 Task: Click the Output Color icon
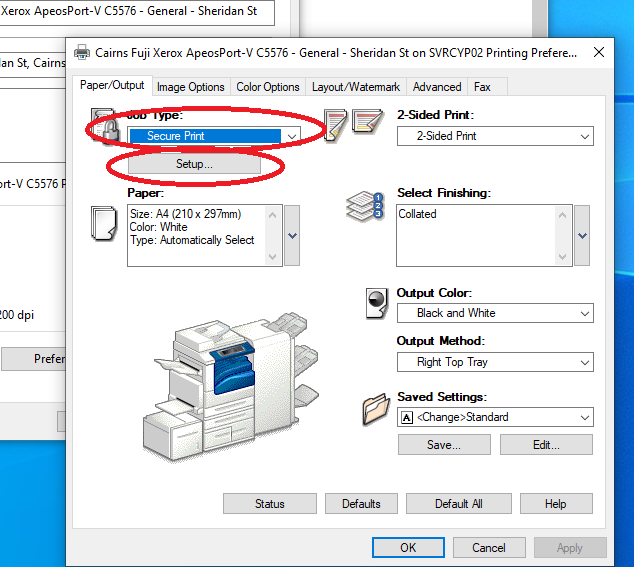376,304
